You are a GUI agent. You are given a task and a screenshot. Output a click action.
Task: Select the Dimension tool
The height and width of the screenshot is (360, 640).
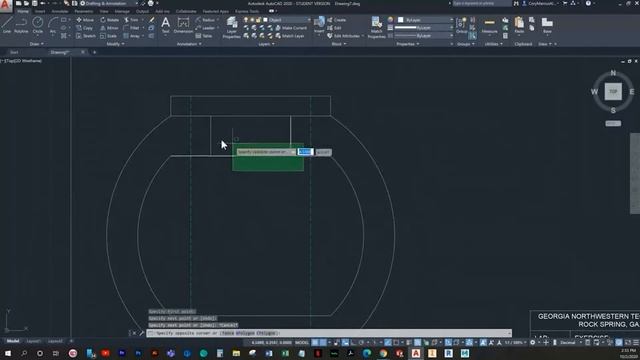183,25
